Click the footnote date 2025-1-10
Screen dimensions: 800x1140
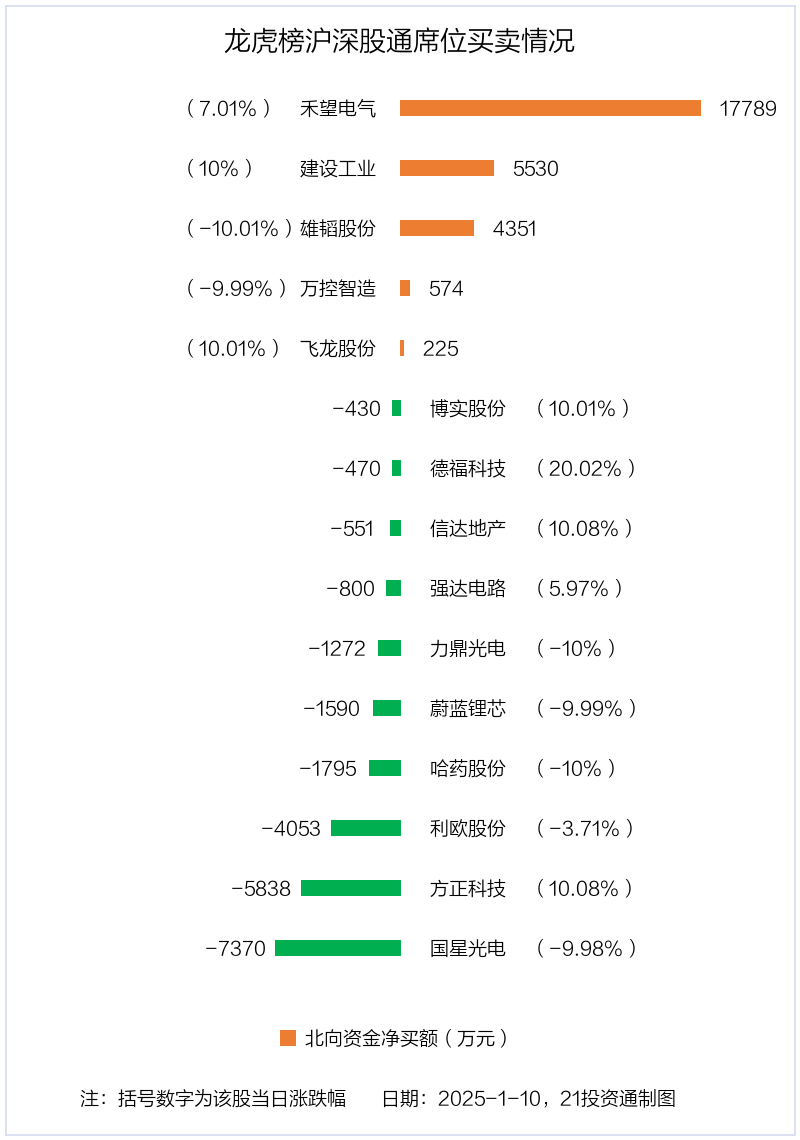point(489,1098)
